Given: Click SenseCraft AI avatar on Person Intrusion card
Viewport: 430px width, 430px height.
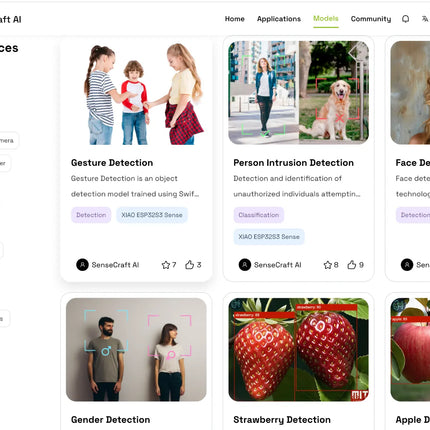Looking at the screenshot, I should (x=245, y=265).
